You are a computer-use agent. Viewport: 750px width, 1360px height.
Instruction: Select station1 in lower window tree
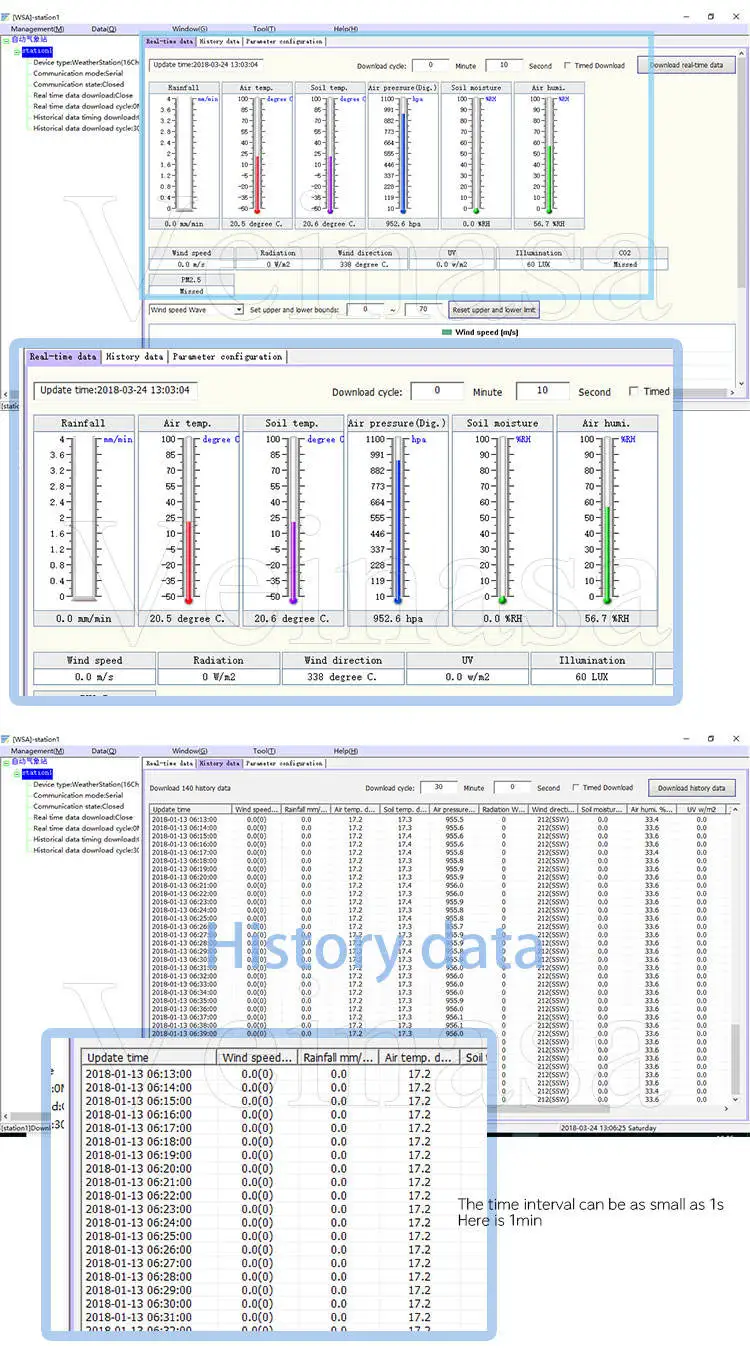(x=38, y=772)
